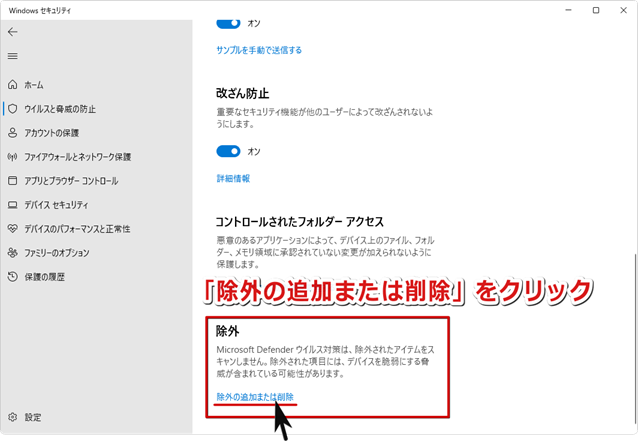Viewport: 638px width, 441px height.
Task: Maximize the Windows セキュリティ window
Action: click(596, 10)
